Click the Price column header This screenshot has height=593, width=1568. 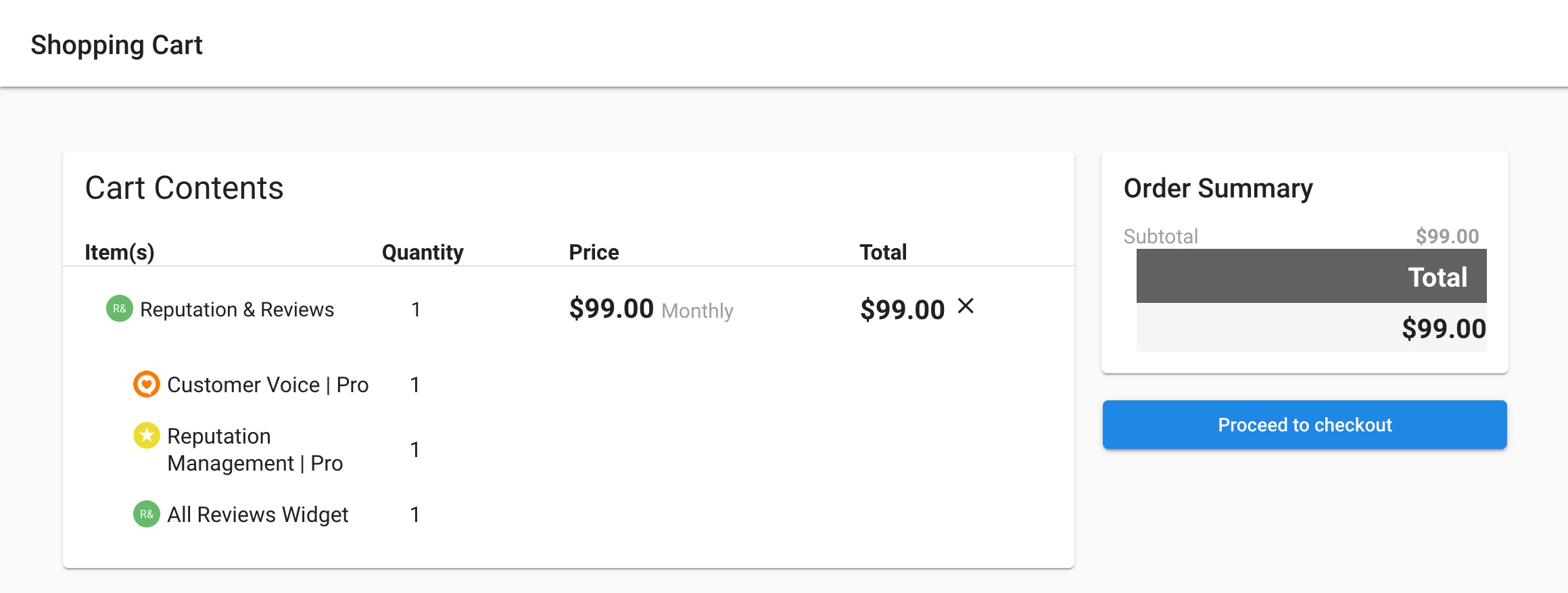point(594,252)
